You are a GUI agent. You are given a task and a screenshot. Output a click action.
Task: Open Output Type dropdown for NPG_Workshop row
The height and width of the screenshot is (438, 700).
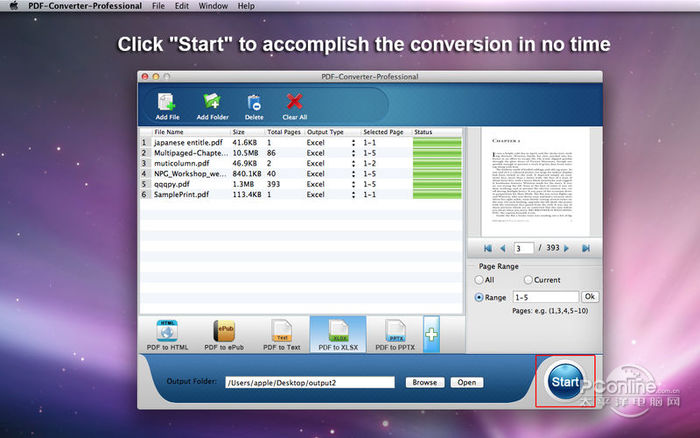353,174
